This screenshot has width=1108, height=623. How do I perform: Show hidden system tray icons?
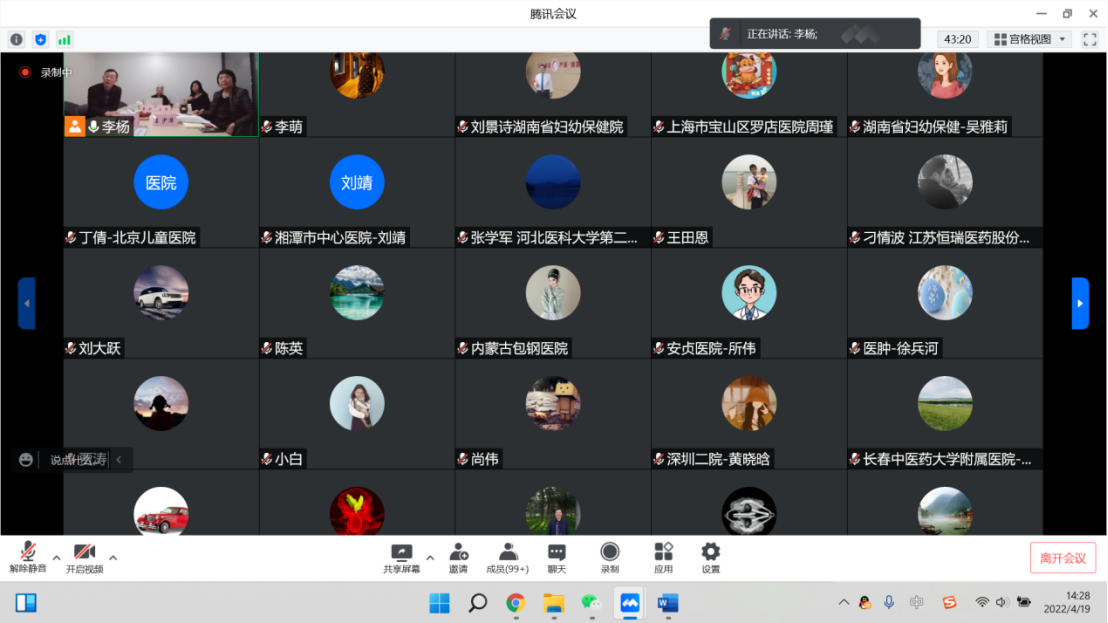[x=844, y=603]
